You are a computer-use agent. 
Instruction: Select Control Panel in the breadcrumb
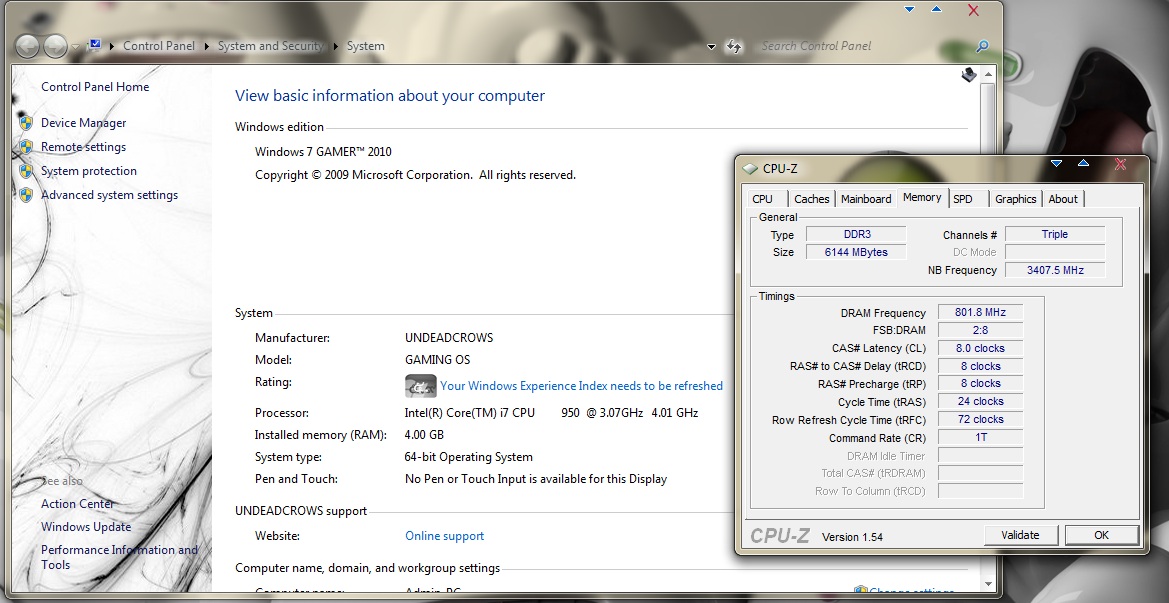pyautogui.click(x=159, y=46)
